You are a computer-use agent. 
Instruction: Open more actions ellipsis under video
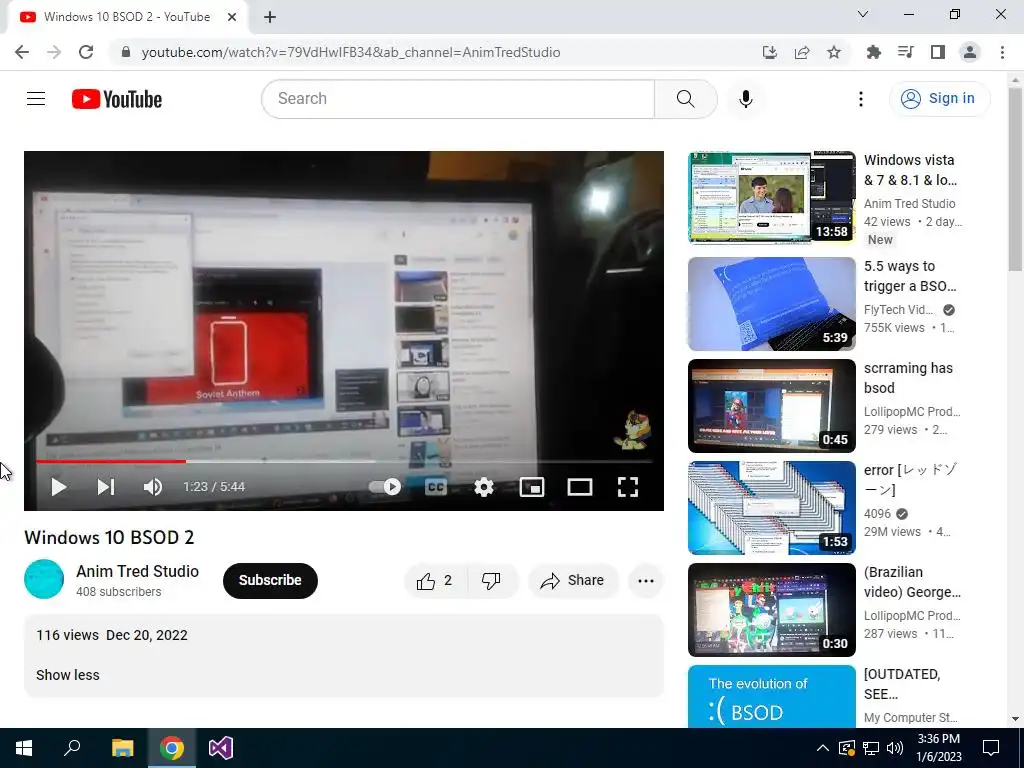pos(646,581)
